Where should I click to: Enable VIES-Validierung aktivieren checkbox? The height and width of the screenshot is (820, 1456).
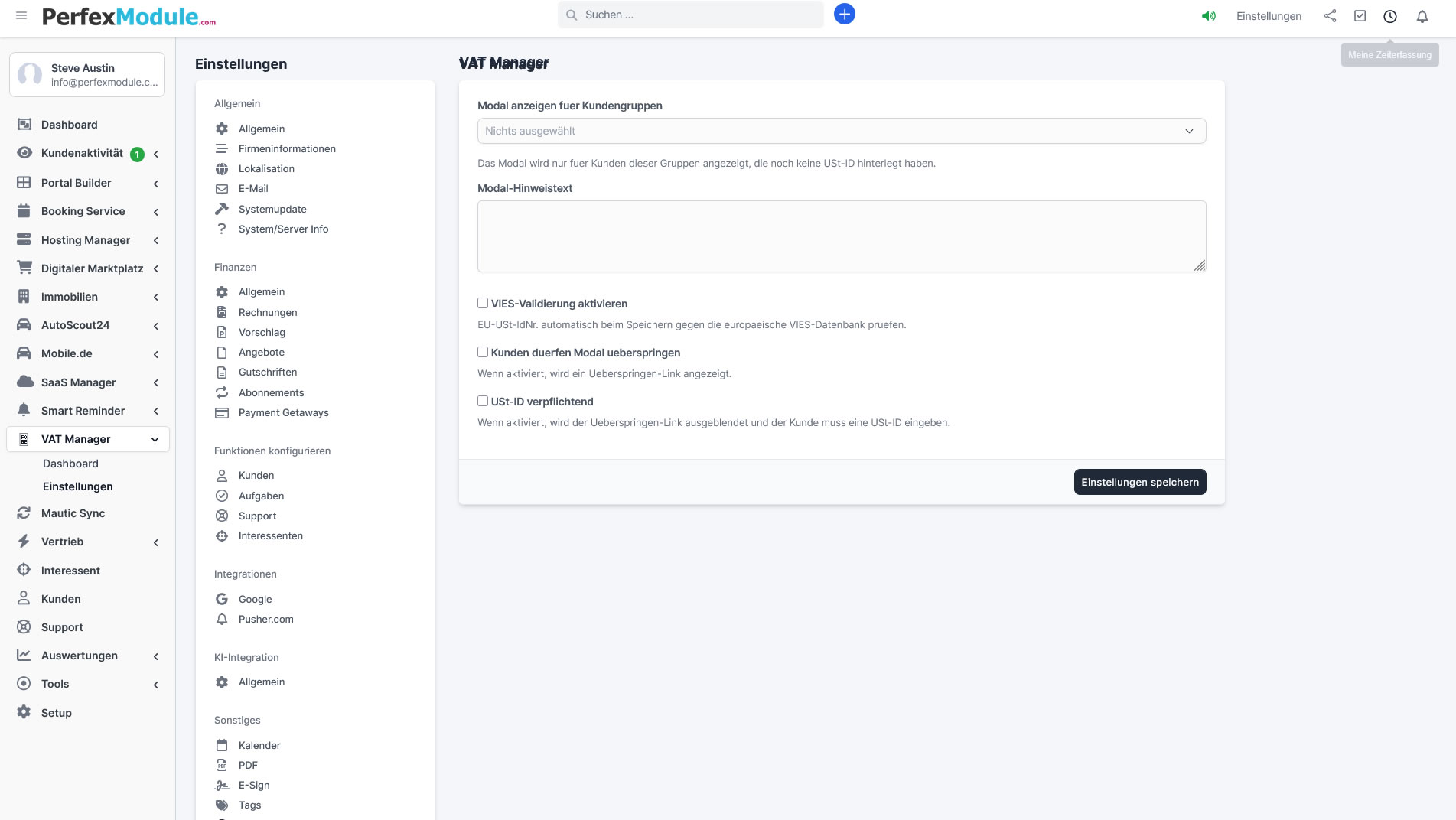(x=483, y=304)
